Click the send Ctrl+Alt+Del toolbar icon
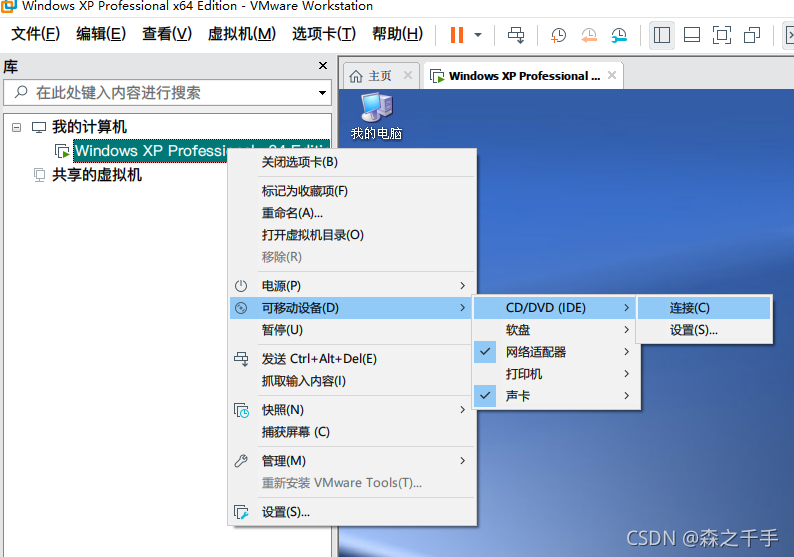Image resolution: width=794 pixels, height=557 pixels. click(x=516, y=35)
